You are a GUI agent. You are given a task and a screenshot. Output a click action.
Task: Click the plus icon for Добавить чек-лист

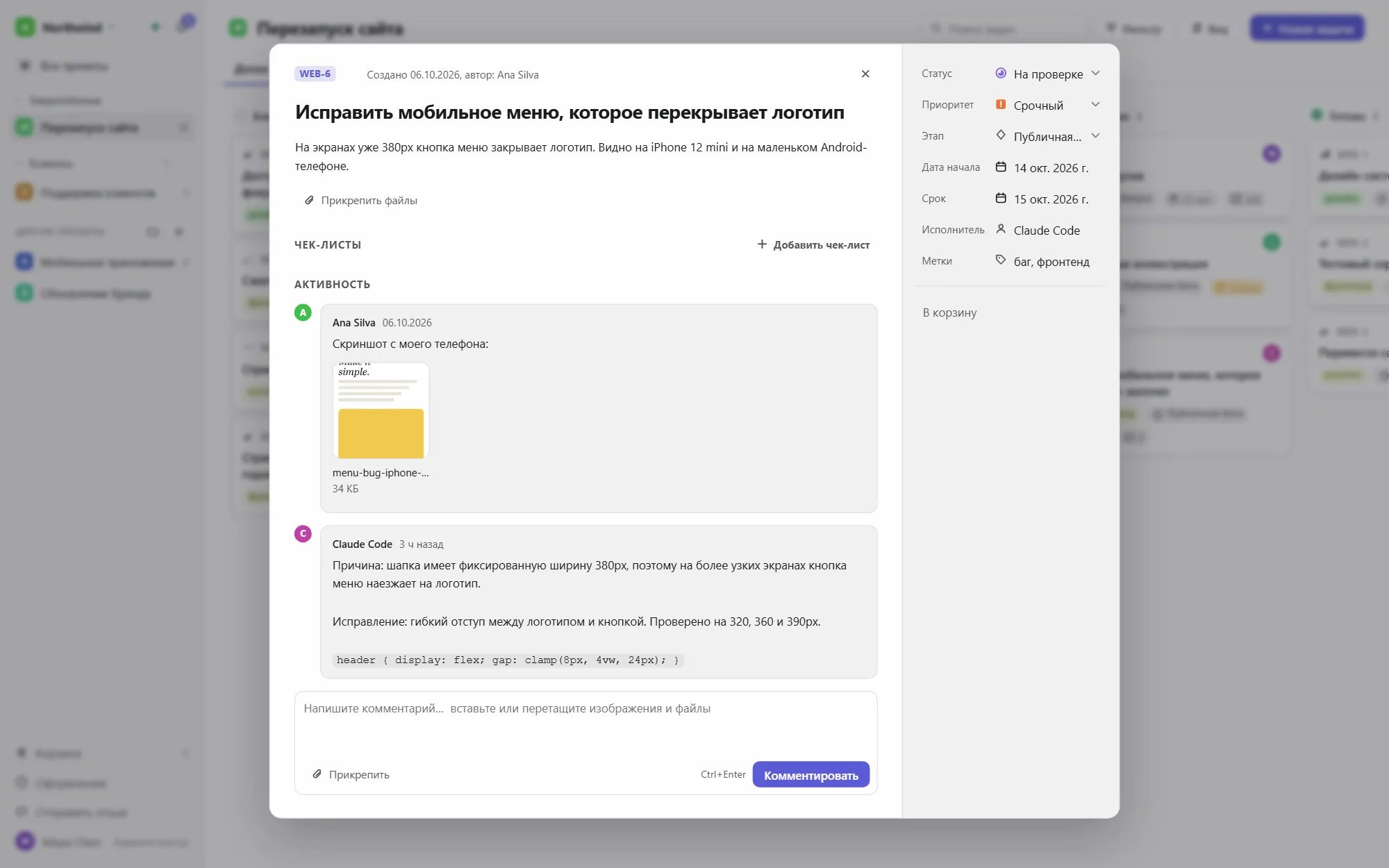pos(762,244)
